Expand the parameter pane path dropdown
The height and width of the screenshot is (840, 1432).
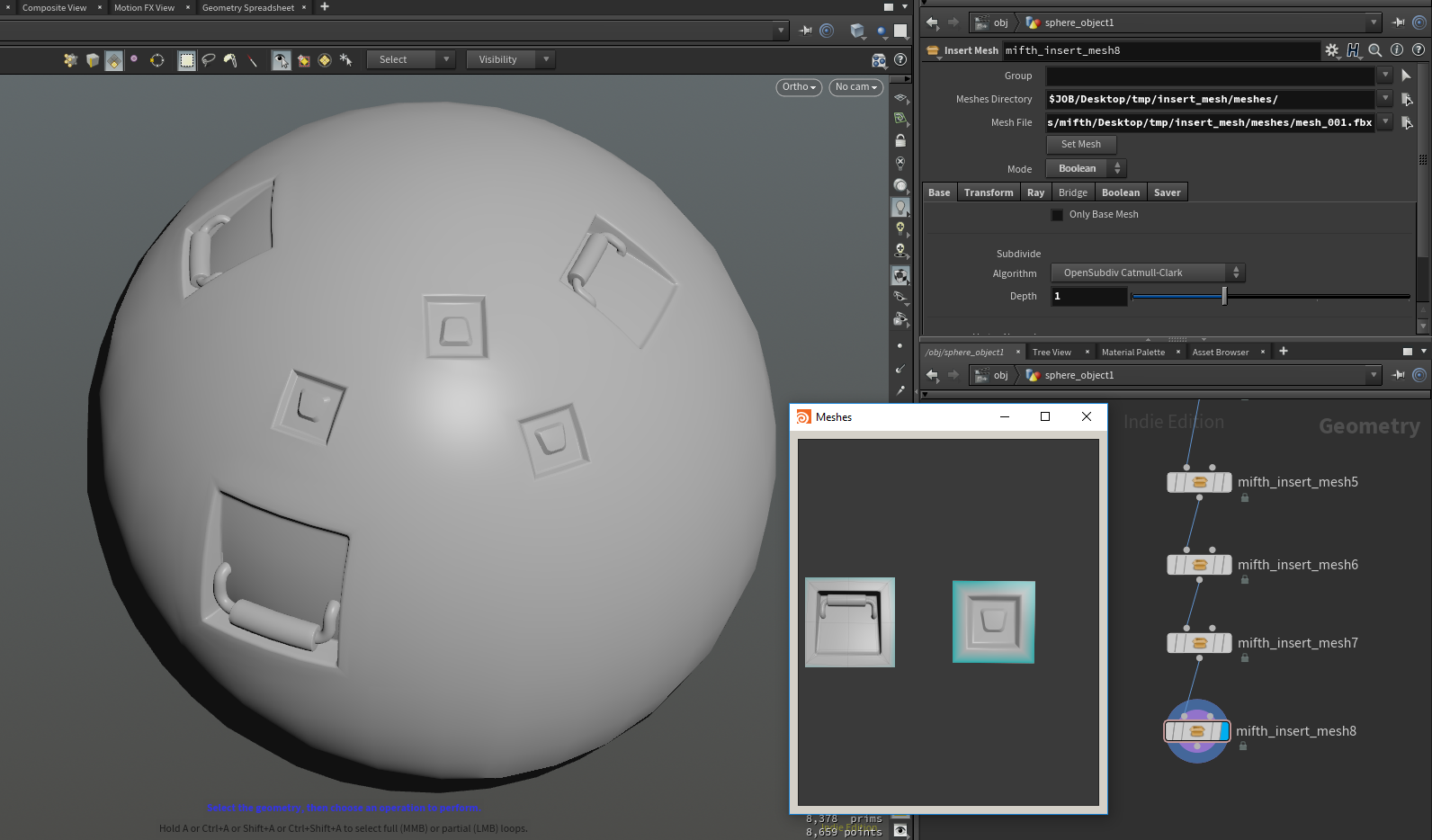pos(1374,22)
